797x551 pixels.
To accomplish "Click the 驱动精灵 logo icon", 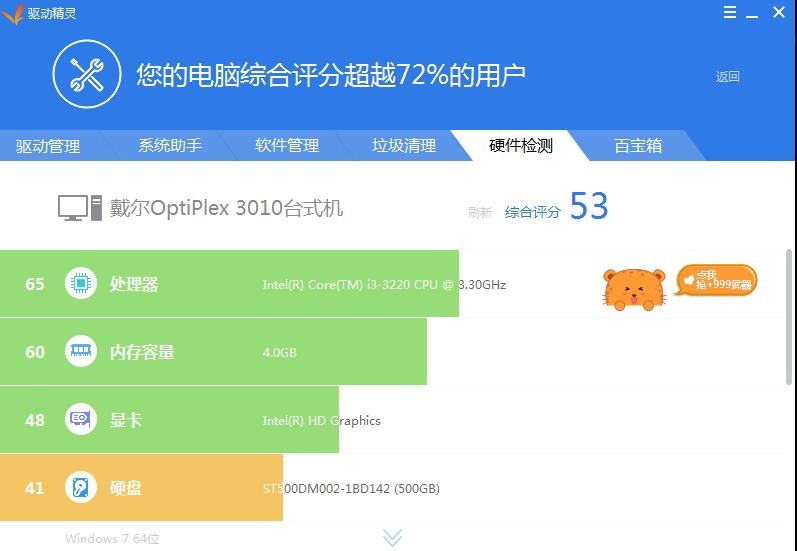I will point(13,13).
